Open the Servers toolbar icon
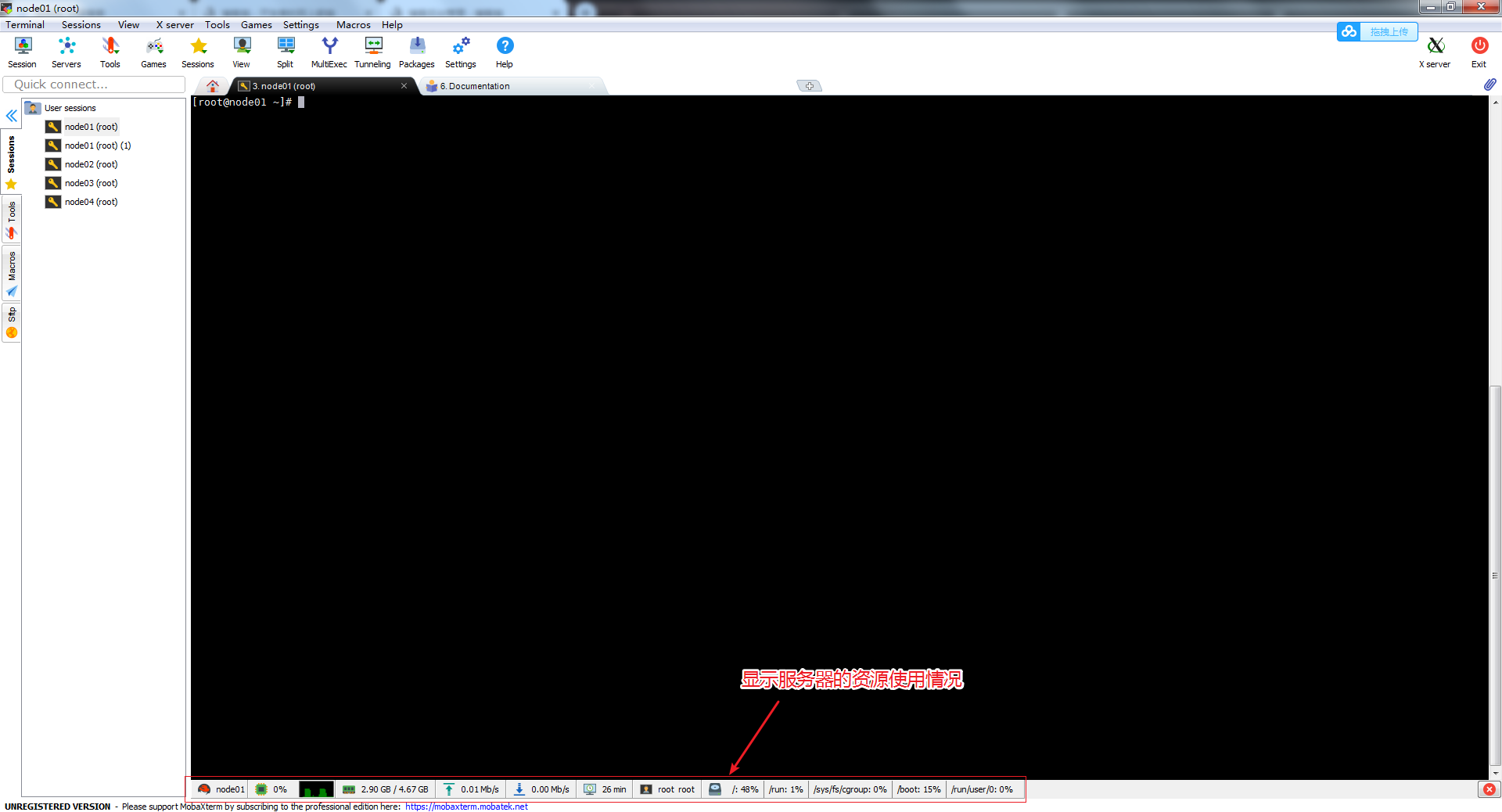Viewport: 1502px width, 812px height. (66, 51)
